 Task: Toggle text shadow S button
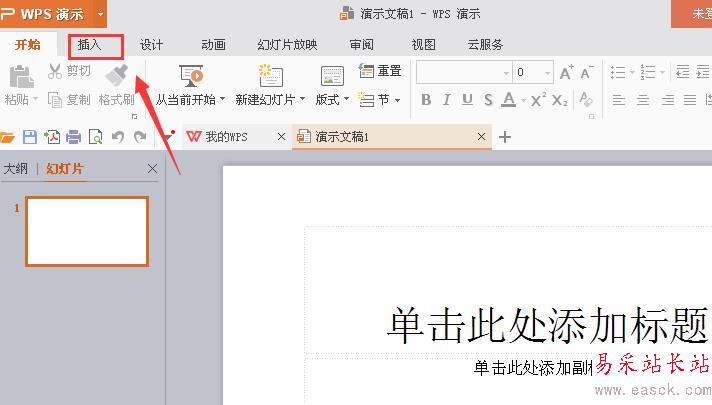click(488, 99)
